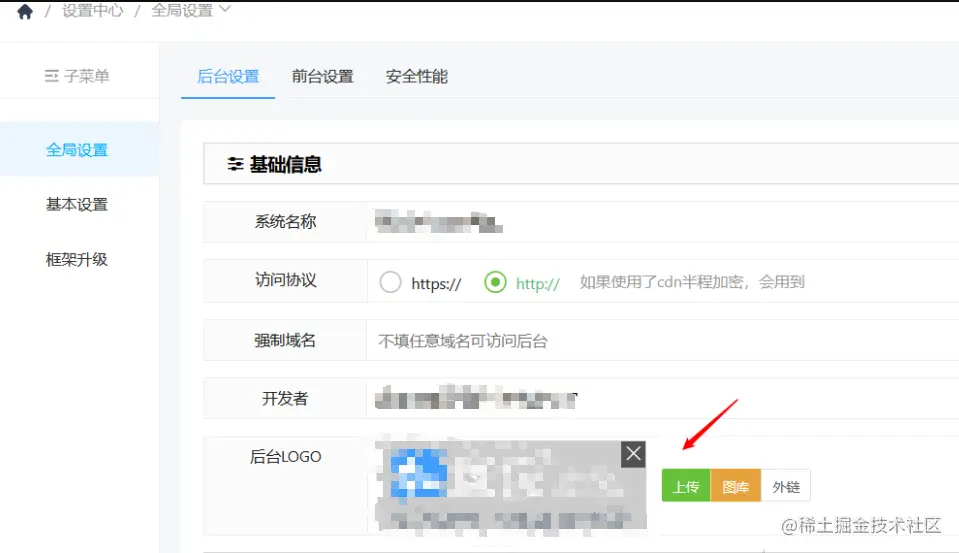
Task: Click the 后台LOGO label
Action: [x=286, y=457]
